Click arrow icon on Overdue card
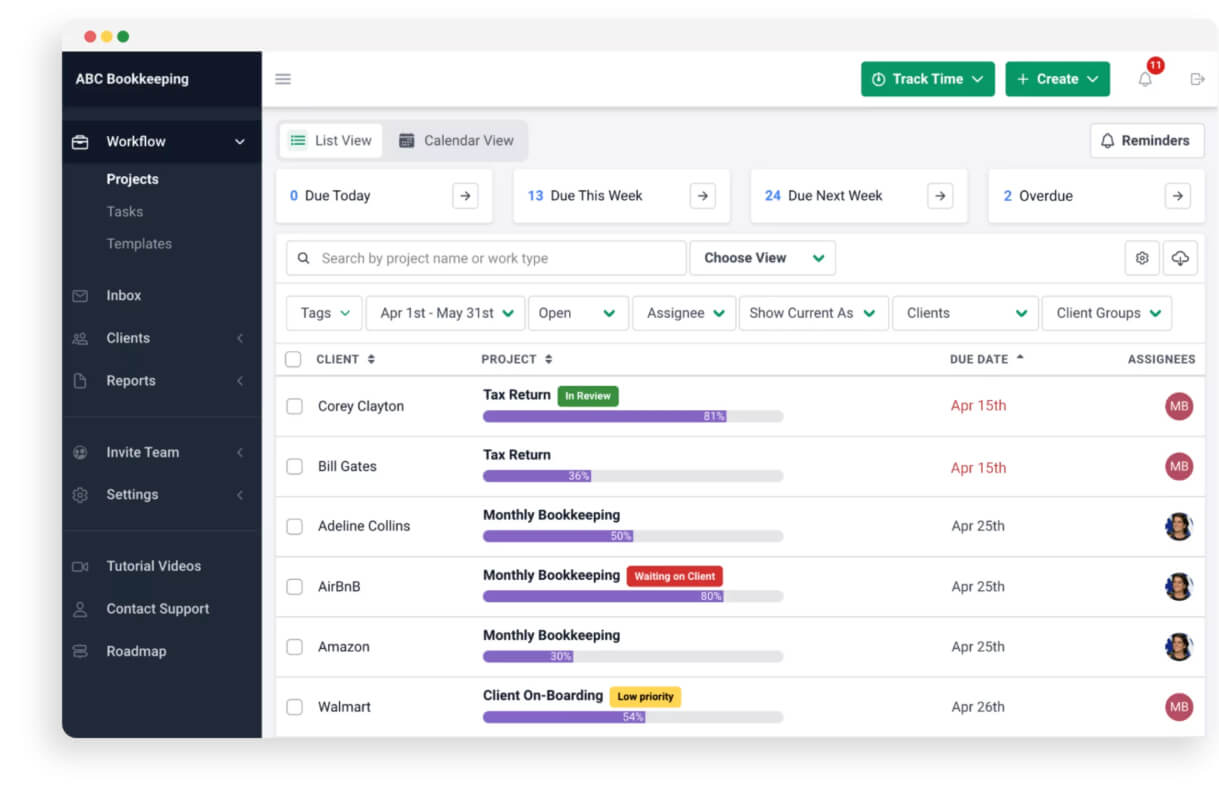1219x800 pixels. click(x=1178, y=196)
